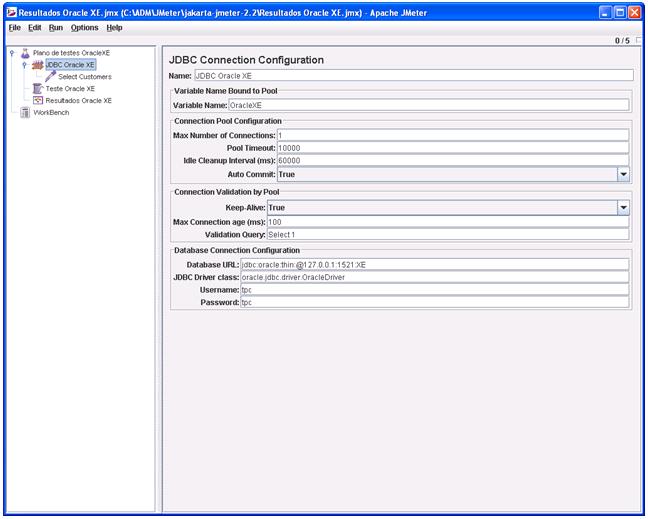Open the File menu

coord(15,27)
